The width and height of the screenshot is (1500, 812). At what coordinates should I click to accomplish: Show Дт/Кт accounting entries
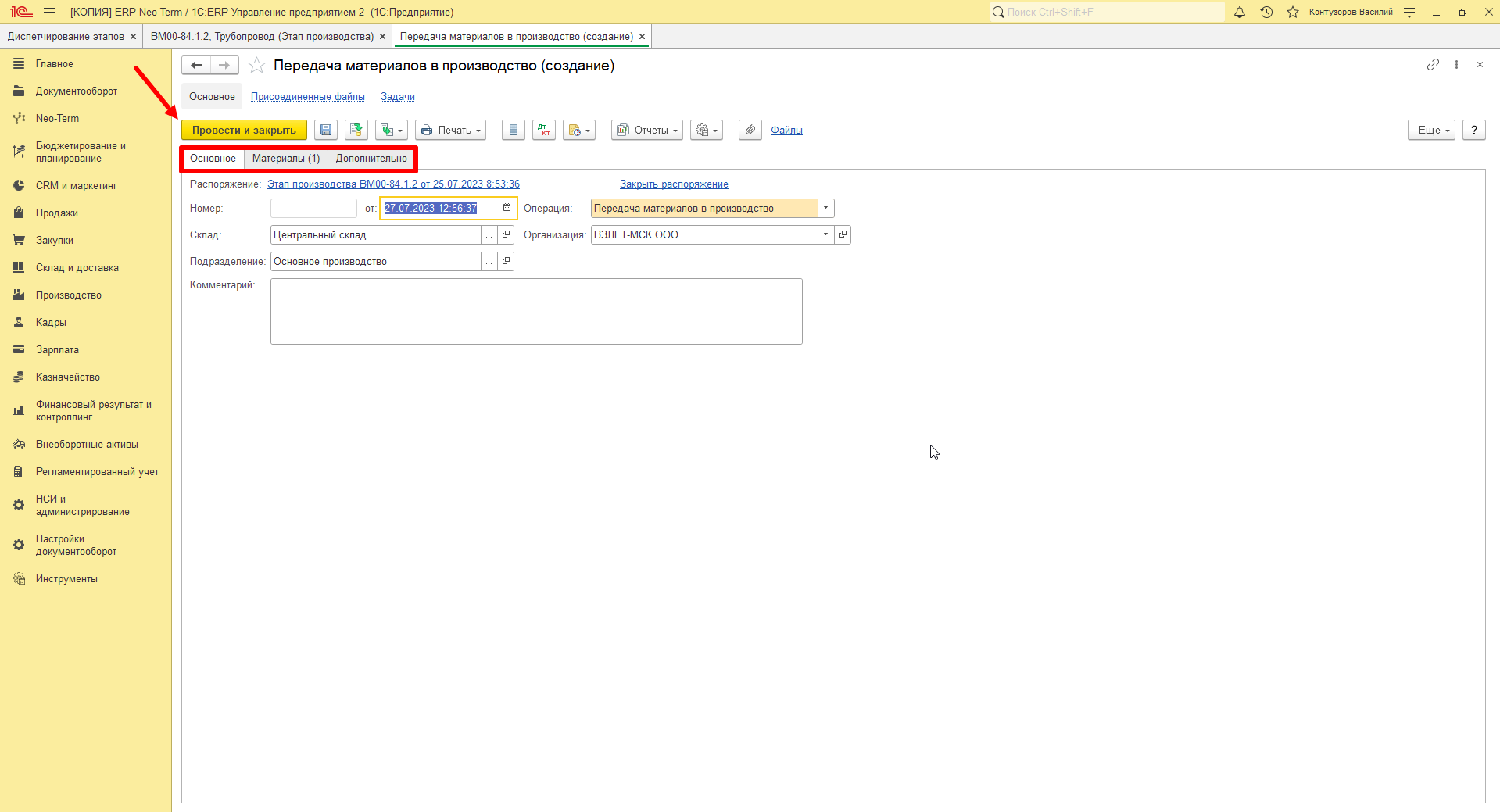click(x=544, y=130)
